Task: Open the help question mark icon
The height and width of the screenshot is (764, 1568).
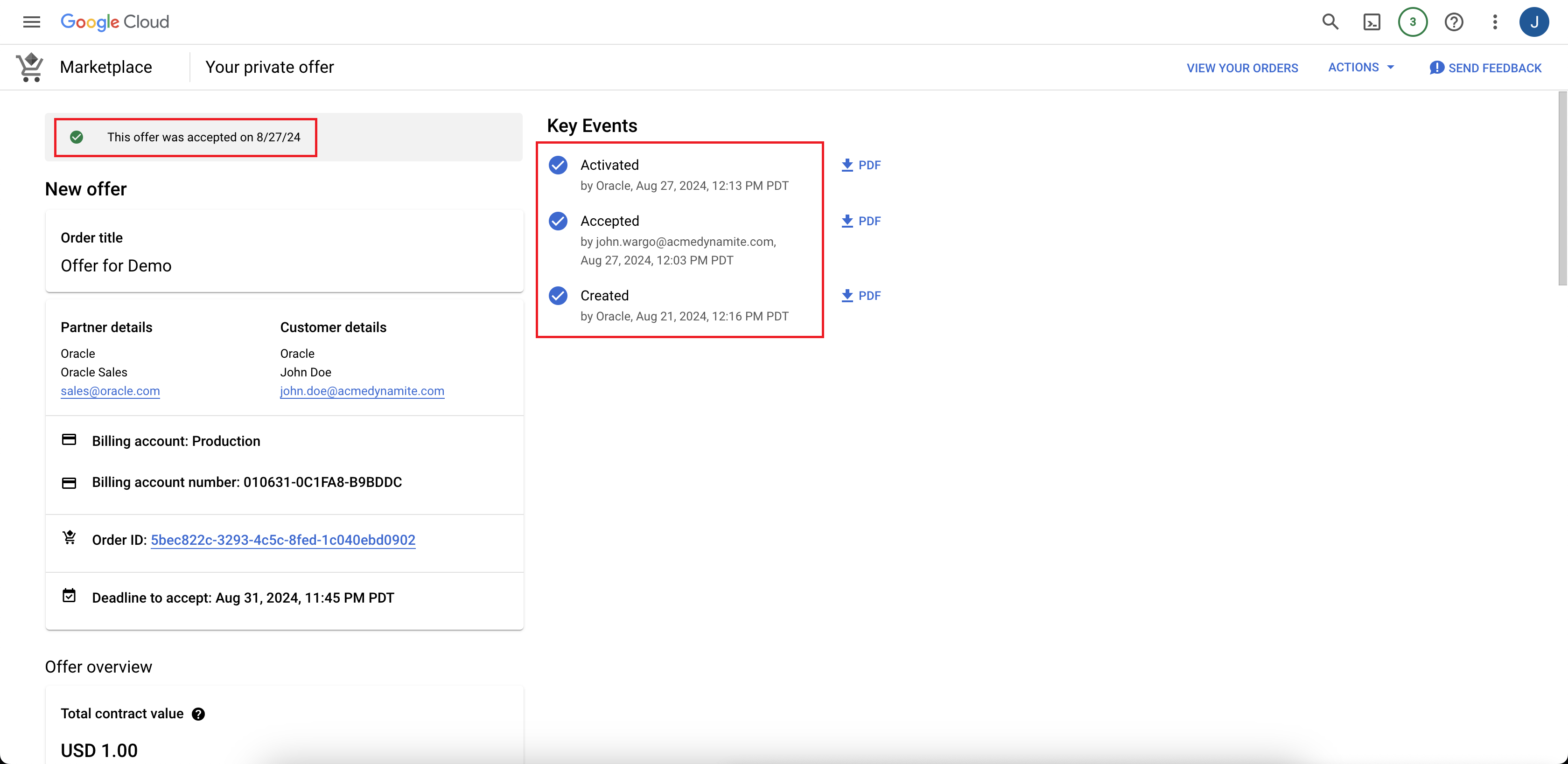Action: [x=1454, y=22]
